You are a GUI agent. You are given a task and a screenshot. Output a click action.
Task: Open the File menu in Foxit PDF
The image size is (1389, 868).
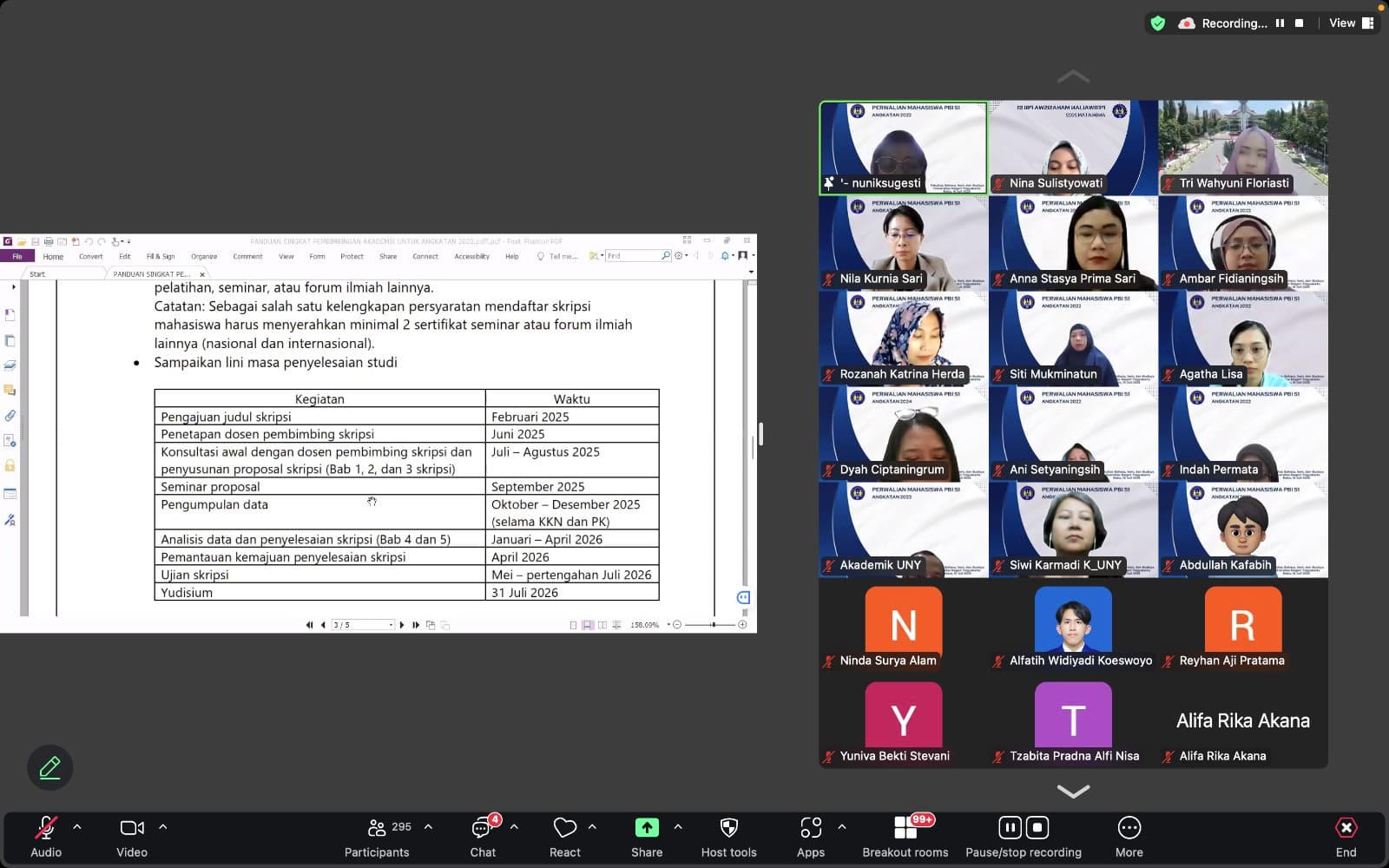pyautogui.click(x=17, y=256)
